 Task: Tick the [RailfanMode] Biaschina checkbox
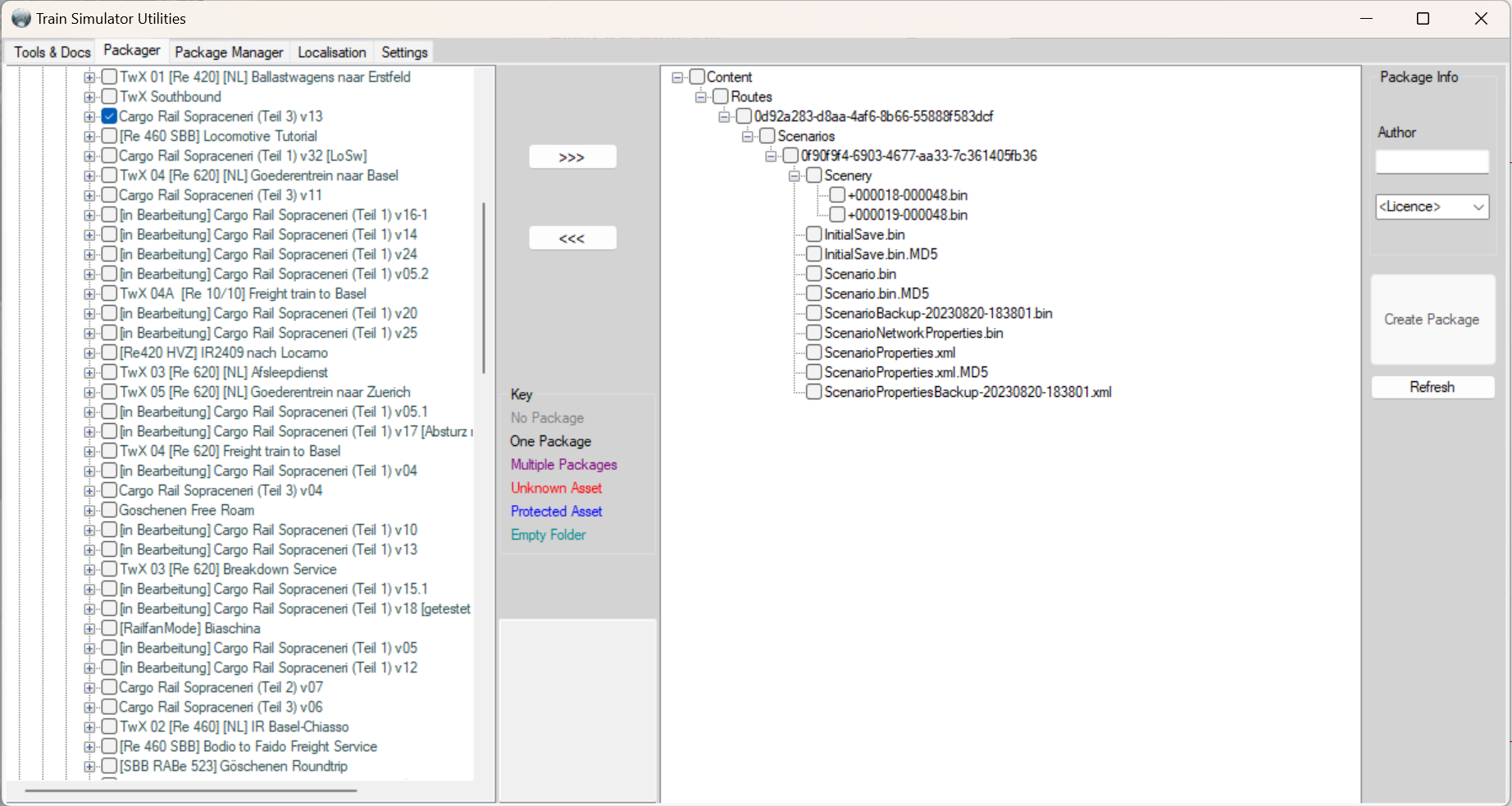(x=109, y=628)
